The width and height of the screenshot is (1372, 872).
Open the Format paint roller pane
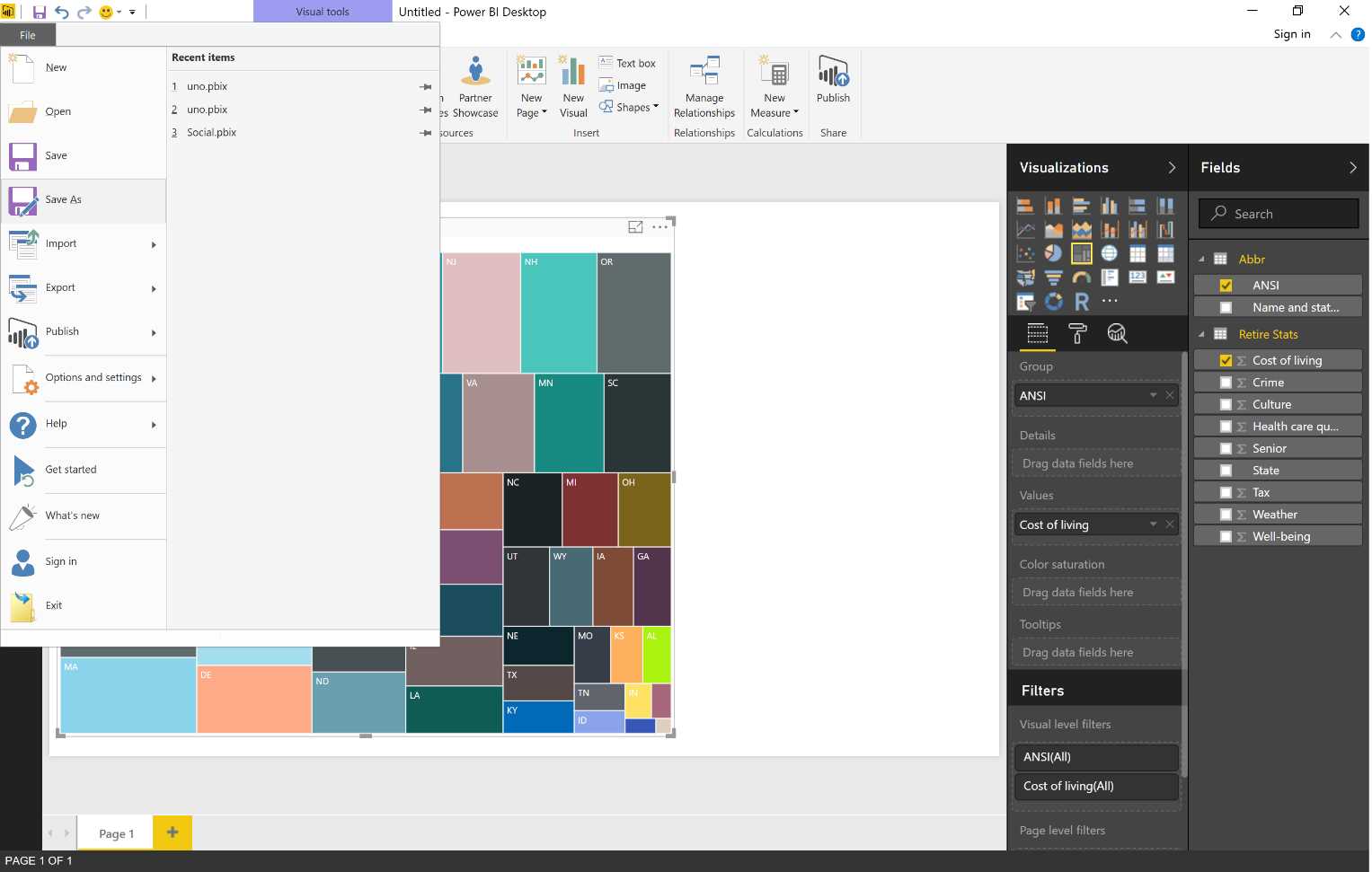1076,333
